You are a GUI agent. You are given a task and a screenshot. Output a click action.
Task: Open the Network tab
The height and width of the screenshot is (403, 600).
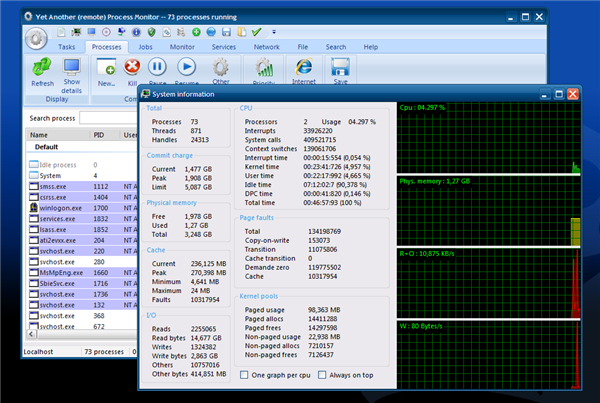pos(267,47)
